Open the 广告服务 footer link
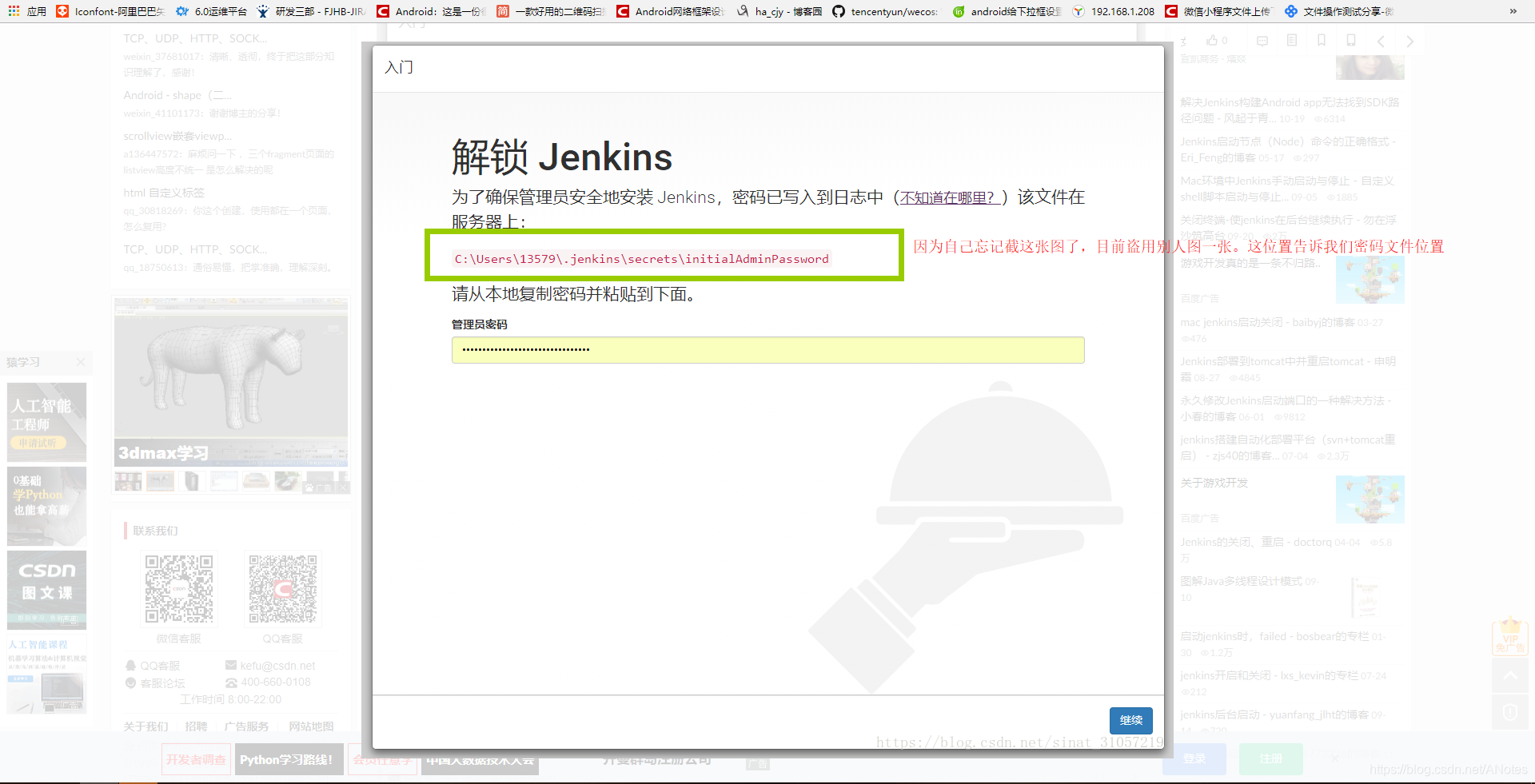 (x=246, y=726)
